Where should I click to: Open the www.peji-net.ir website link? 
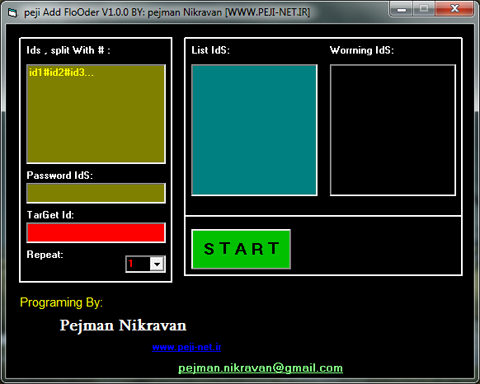(187, 347)
